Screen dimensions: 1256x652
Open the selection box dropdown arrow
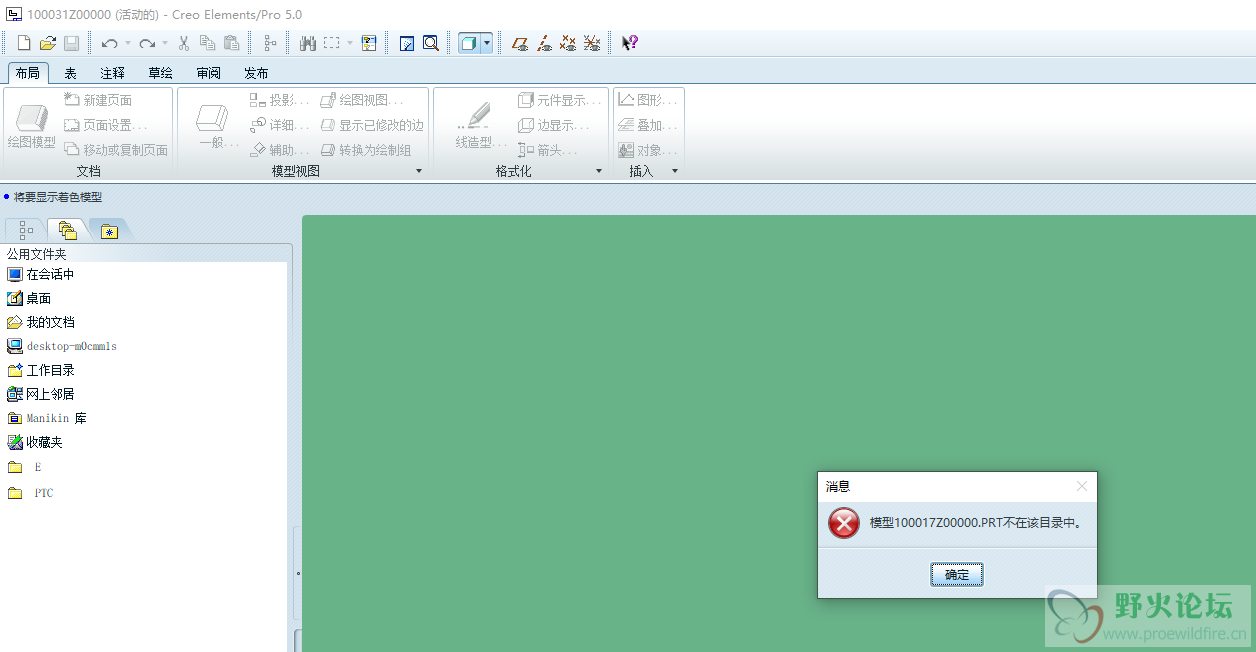[x=350, y=43]
